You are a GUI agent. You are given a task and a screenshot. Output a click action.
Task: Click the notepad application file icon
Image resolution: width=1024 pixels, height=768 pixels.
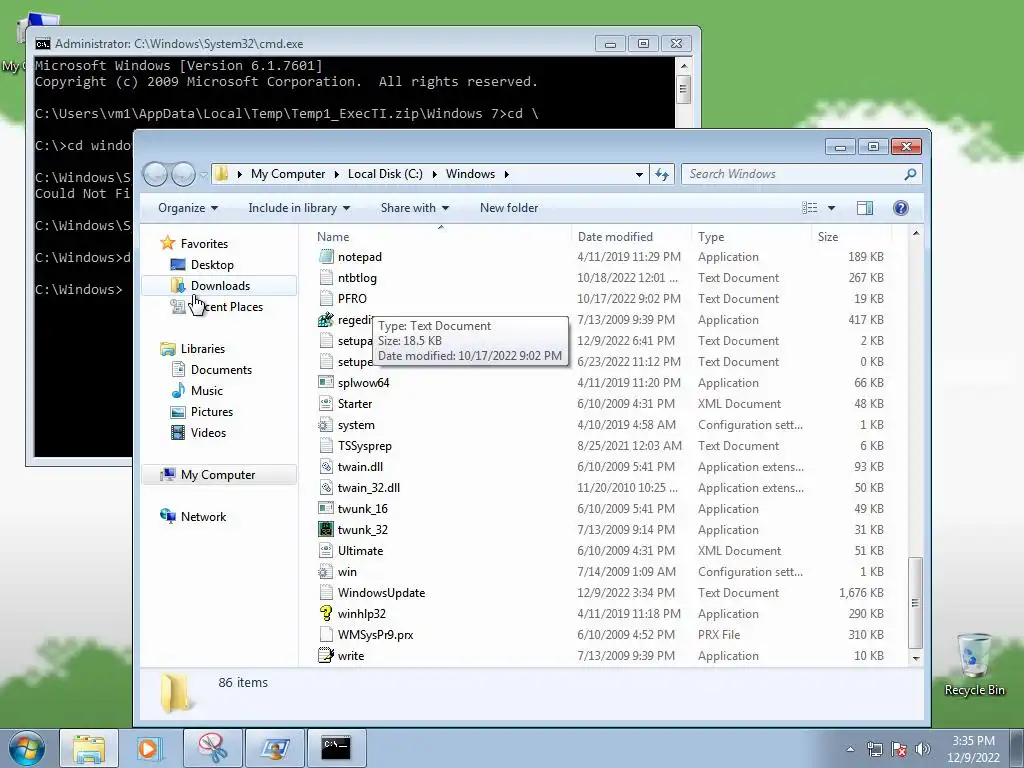click(x=325, y=257)
